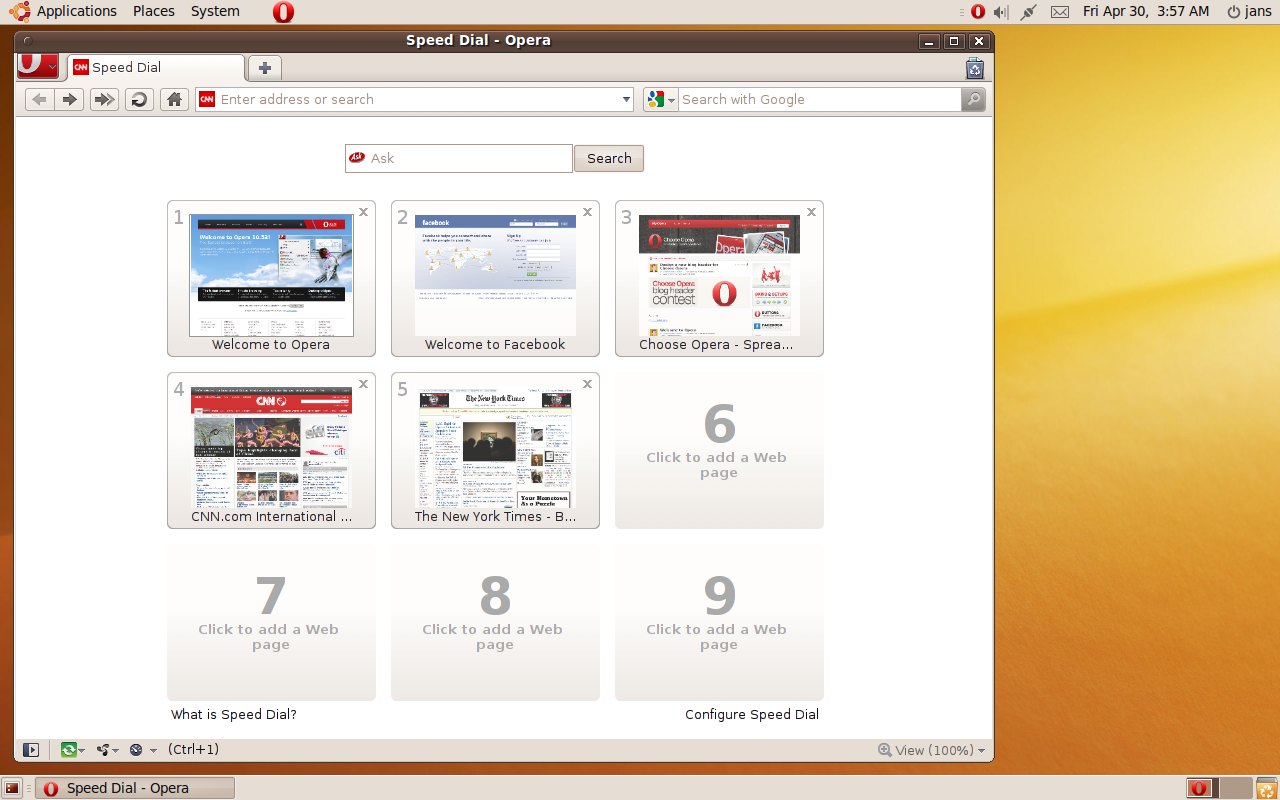This screenshot has width=1280, height=800.
Task: Expand the Opera Turbo dropdown arrow
Action: coord(153,750)
